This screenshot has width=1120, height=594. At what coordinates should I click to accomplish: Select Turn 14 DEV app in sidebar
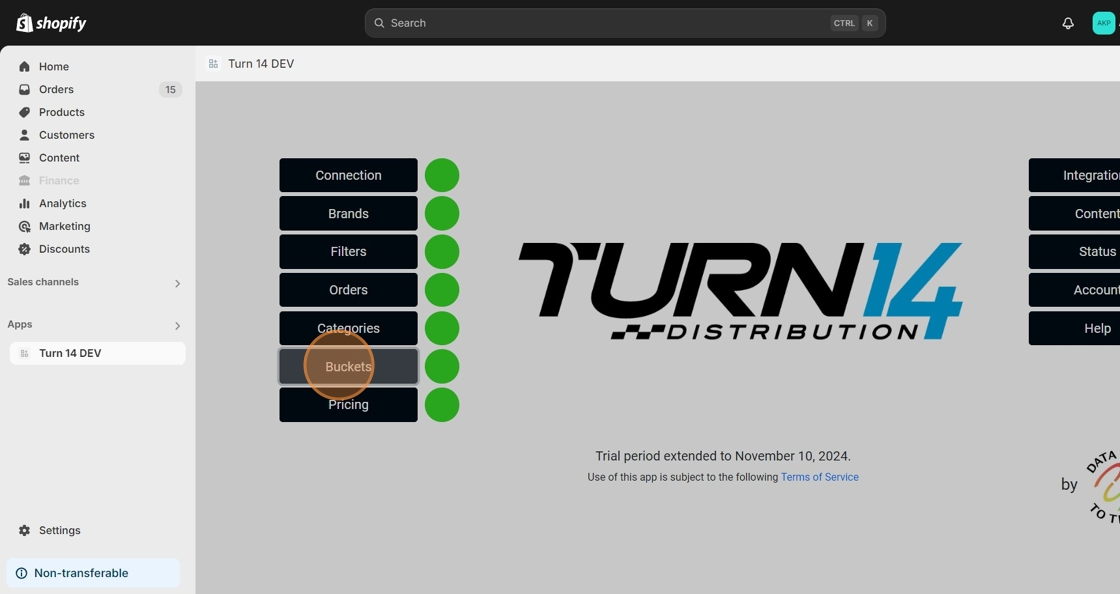[x=97, y=353]
